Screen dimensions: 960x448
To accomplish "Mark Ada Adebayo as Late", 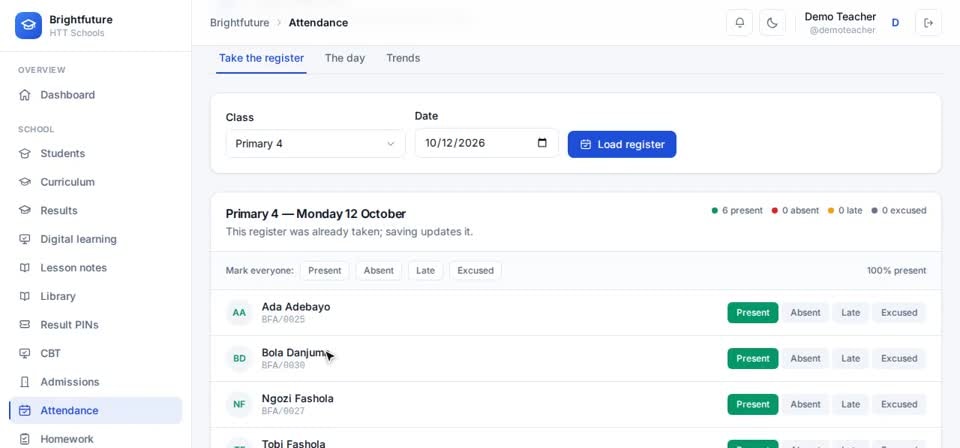I will 850,313.
